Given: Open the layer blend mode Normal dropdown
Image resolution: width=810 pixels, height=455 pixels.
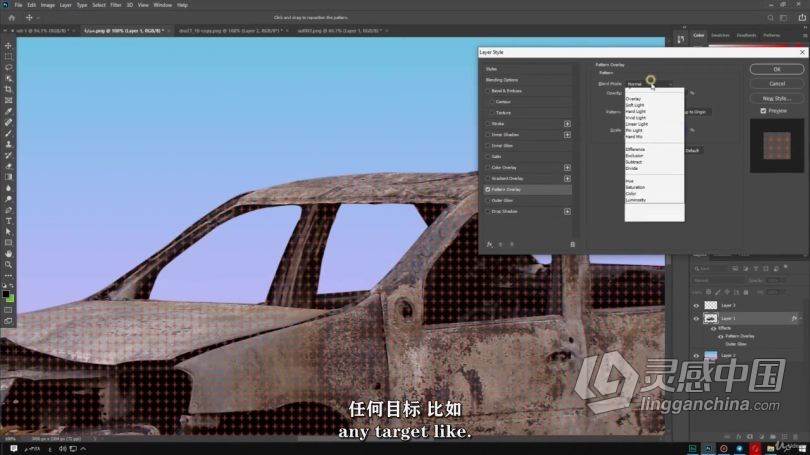Looking at the screenshot, I should (x=718, y=280).
